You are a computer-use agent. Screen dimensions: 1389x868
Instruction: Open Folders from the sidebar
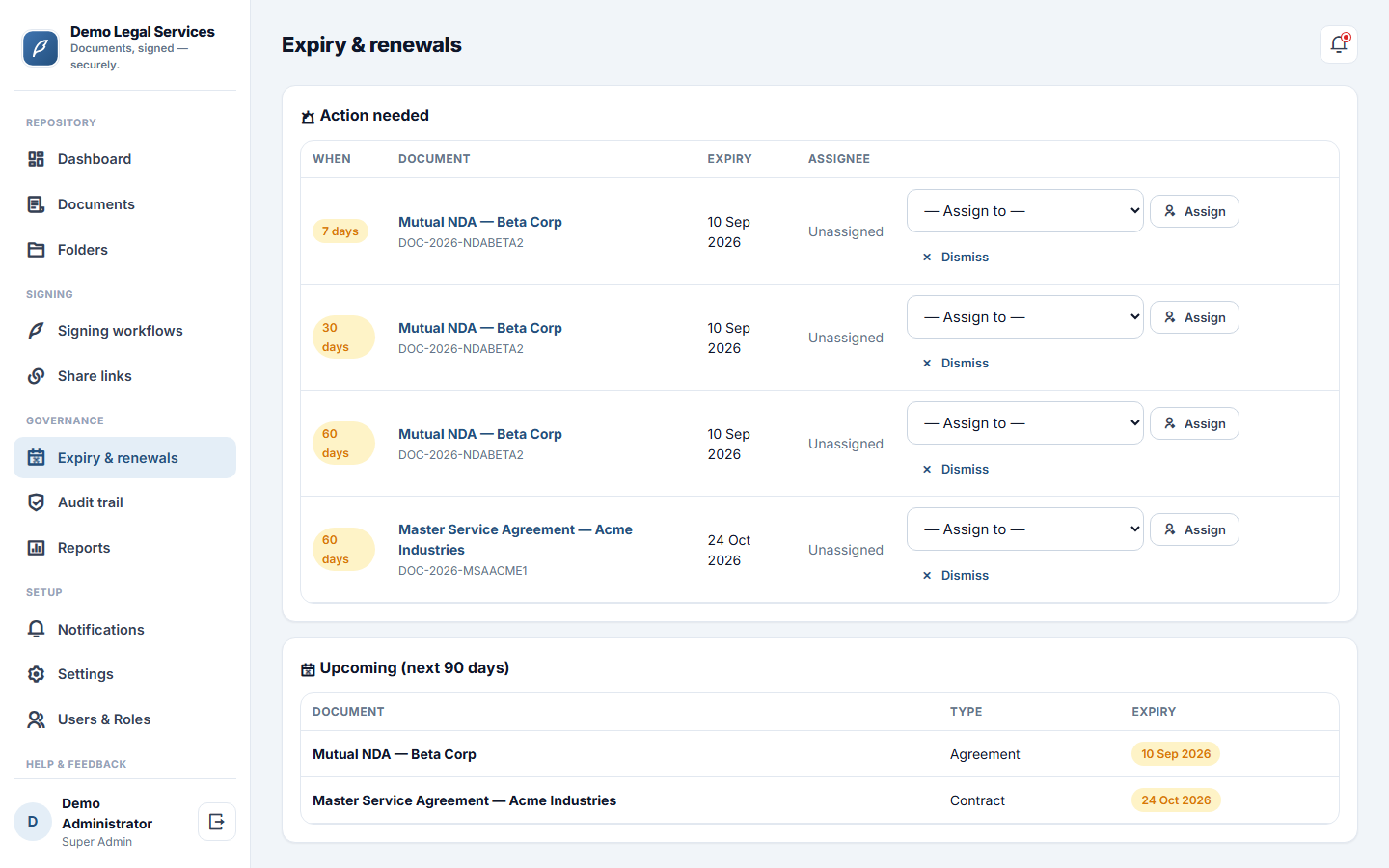click(124, 250)
